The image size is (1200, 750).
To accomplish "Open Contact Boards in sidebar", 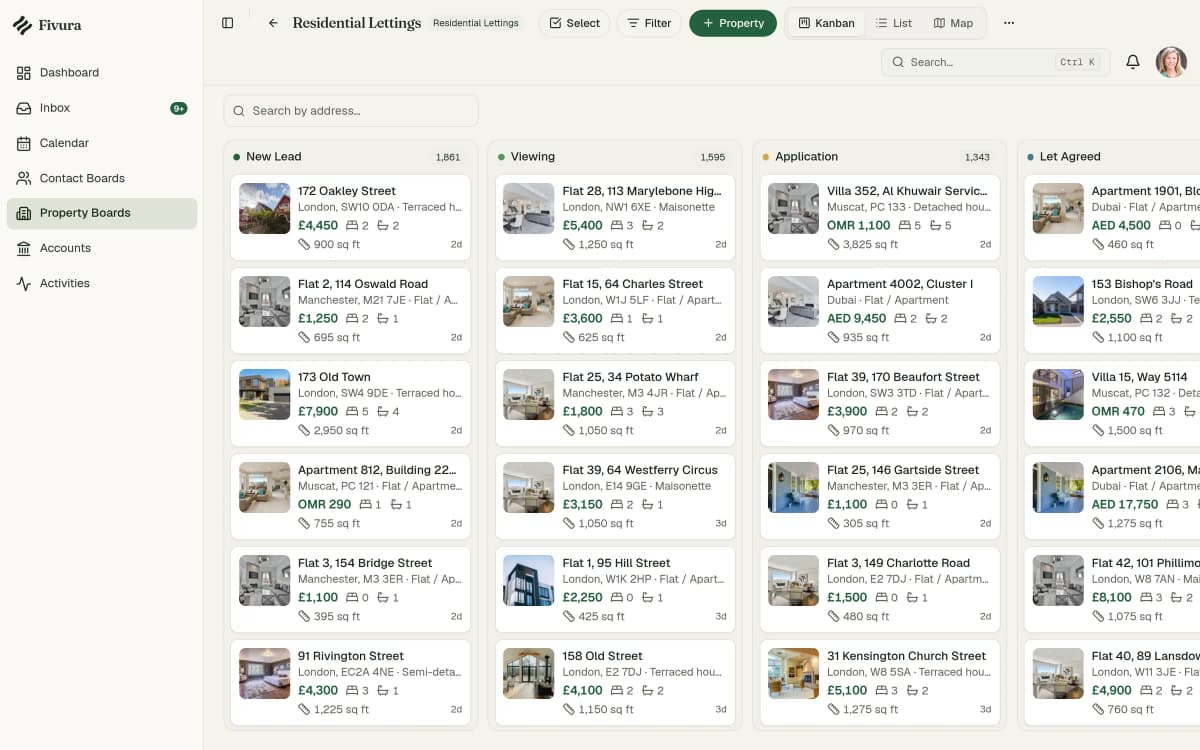I will tap(102, 178).
